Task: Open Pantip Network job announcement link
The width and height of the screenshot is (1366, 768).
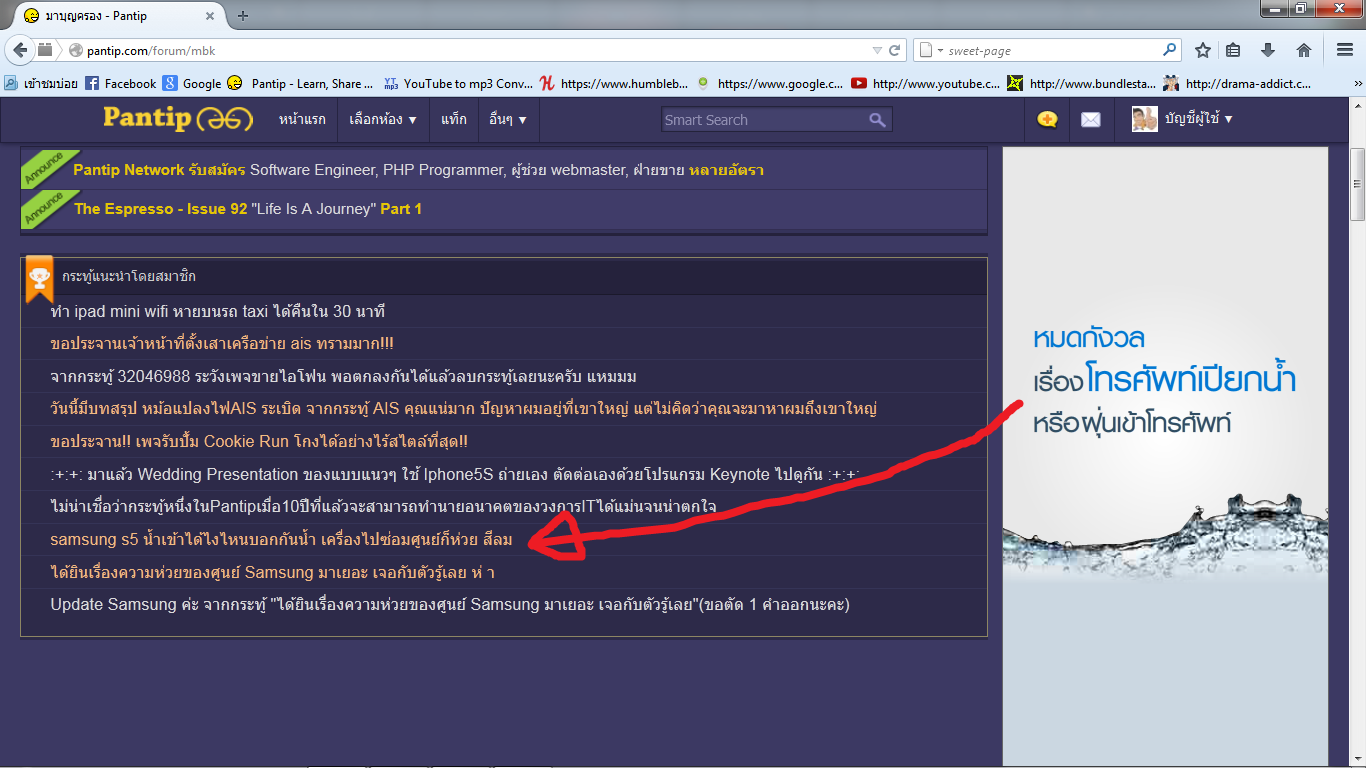Action: [x=418, y=170]
